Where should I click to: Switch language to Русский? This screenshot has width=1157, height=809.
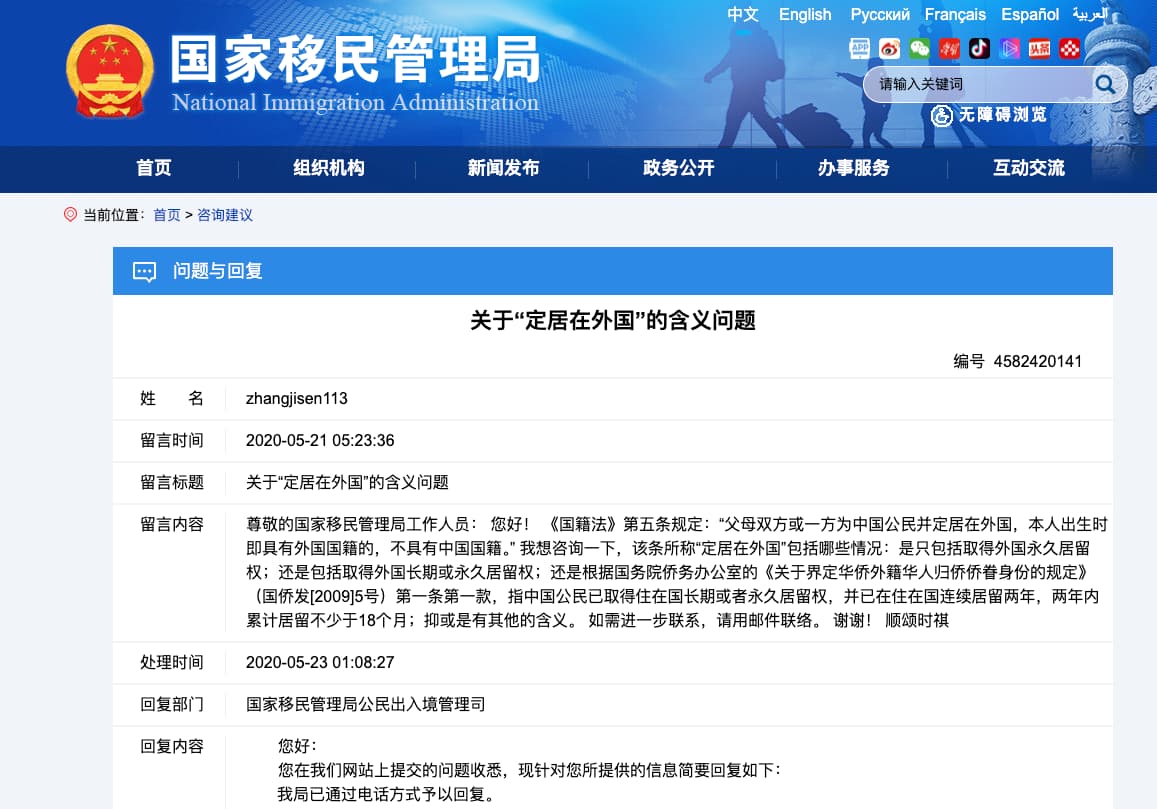pos(880,14)
